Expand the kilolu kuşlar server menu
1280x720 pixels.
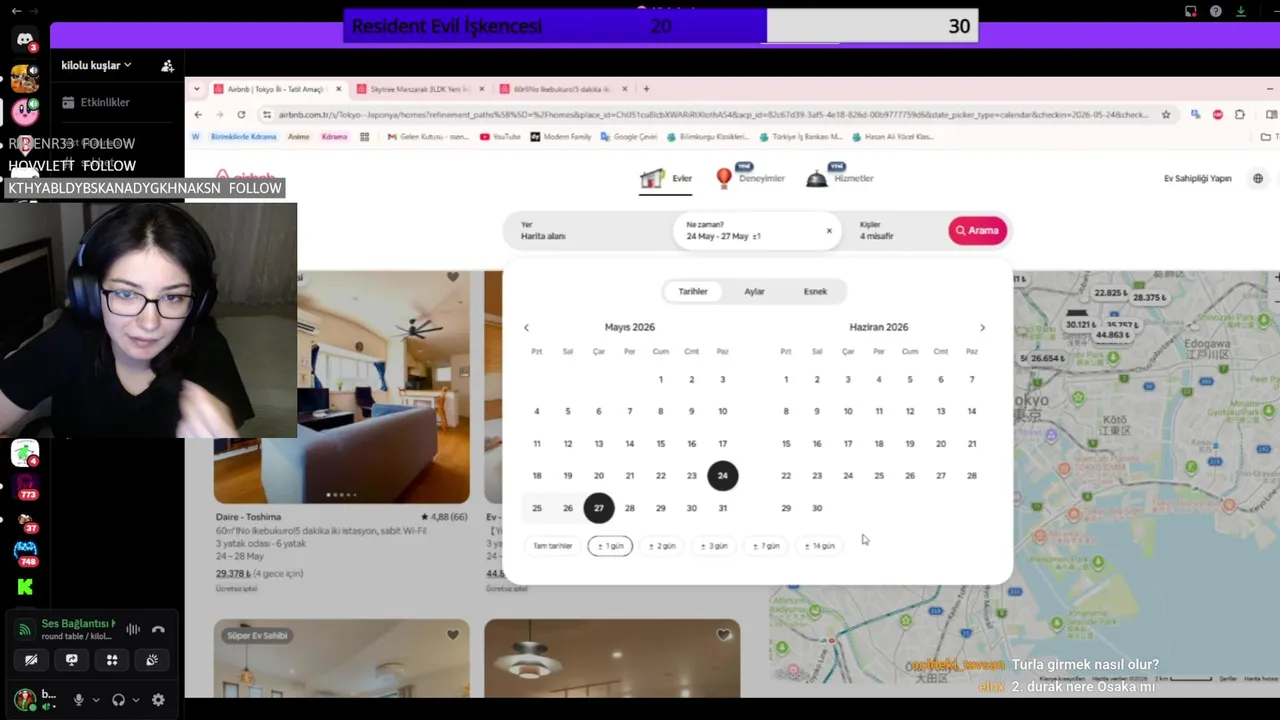[x=96, y=65]
